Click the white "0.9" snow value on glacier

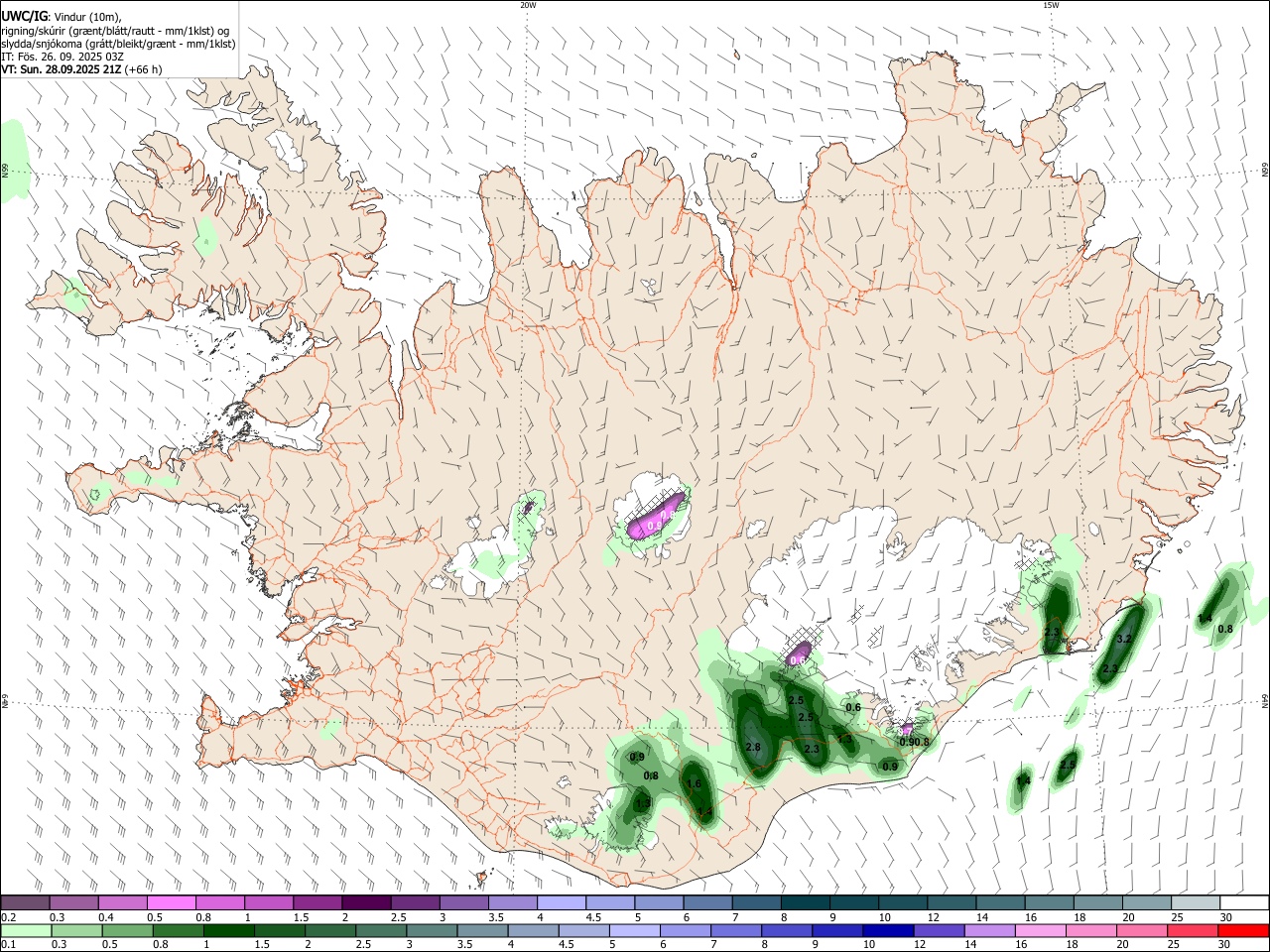point(654,526)
